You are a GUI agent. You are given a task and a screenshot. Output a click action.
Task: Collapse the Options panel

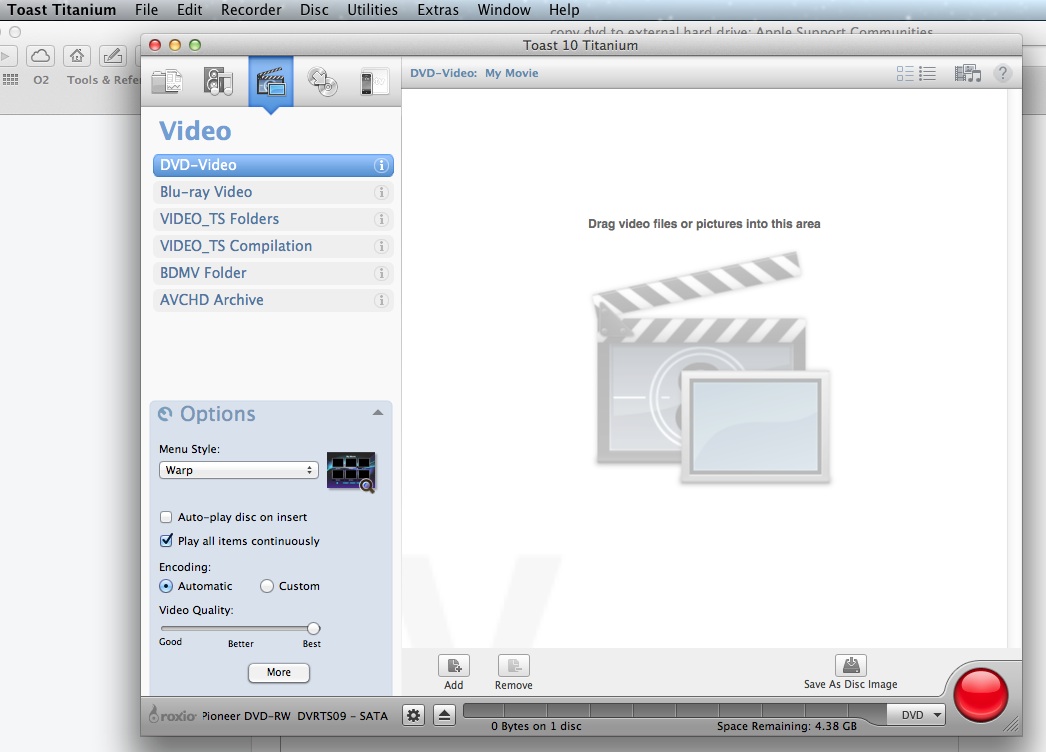point(378,410)
